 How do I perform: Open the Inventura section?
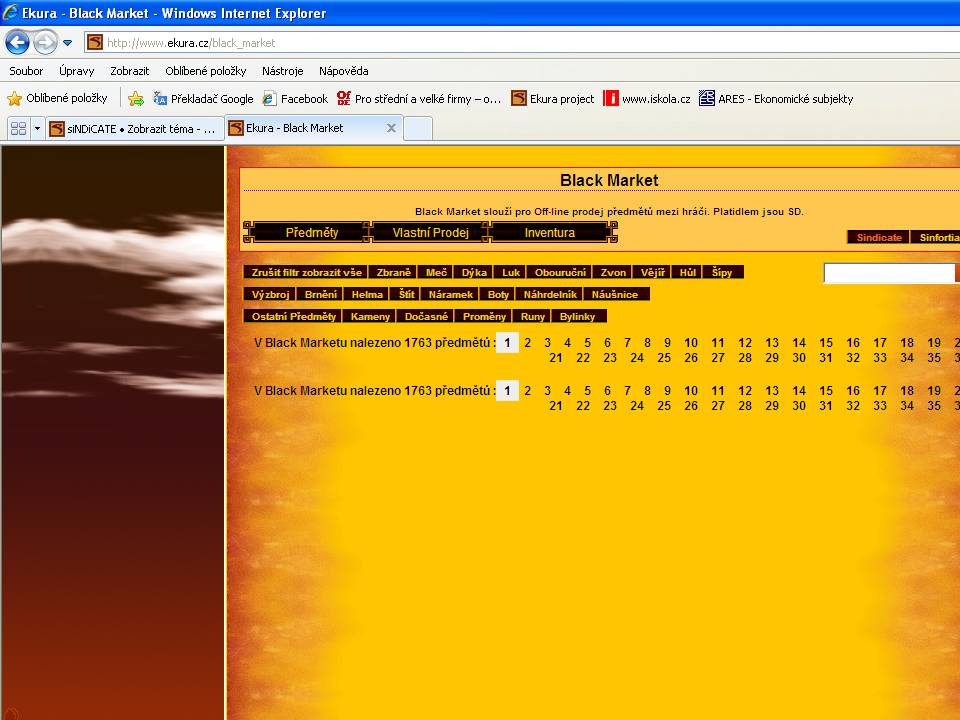pyautogui.click(x=550, y=232)
